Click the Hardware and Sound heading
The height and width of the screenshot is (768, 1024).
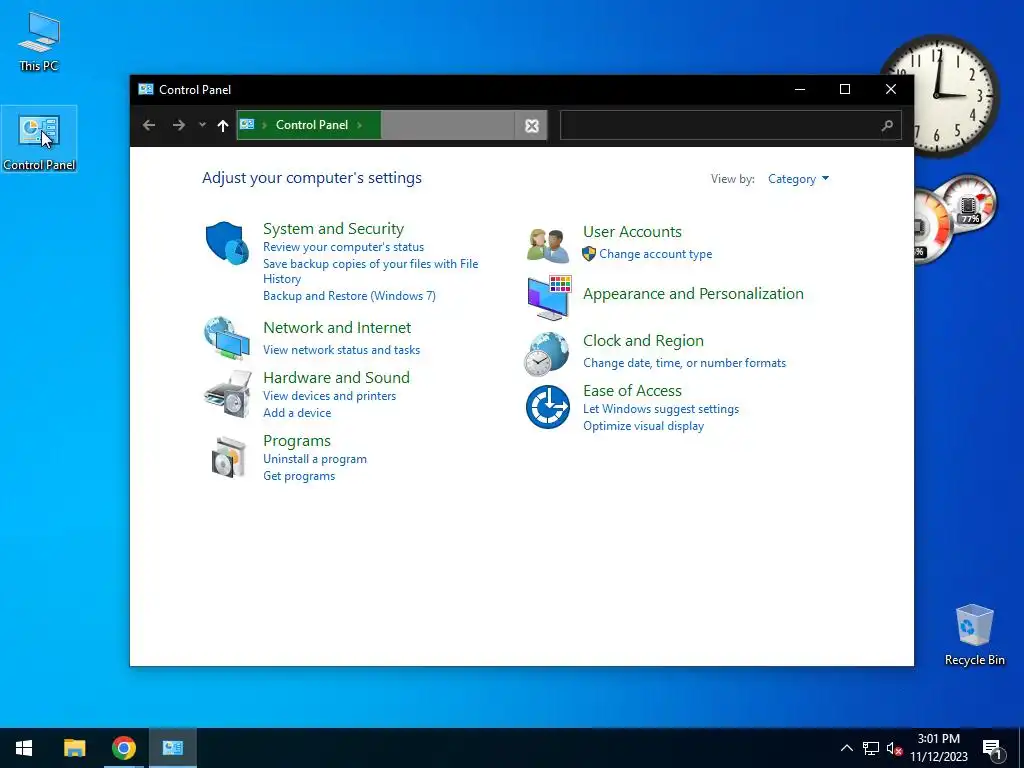coord(336,377)
